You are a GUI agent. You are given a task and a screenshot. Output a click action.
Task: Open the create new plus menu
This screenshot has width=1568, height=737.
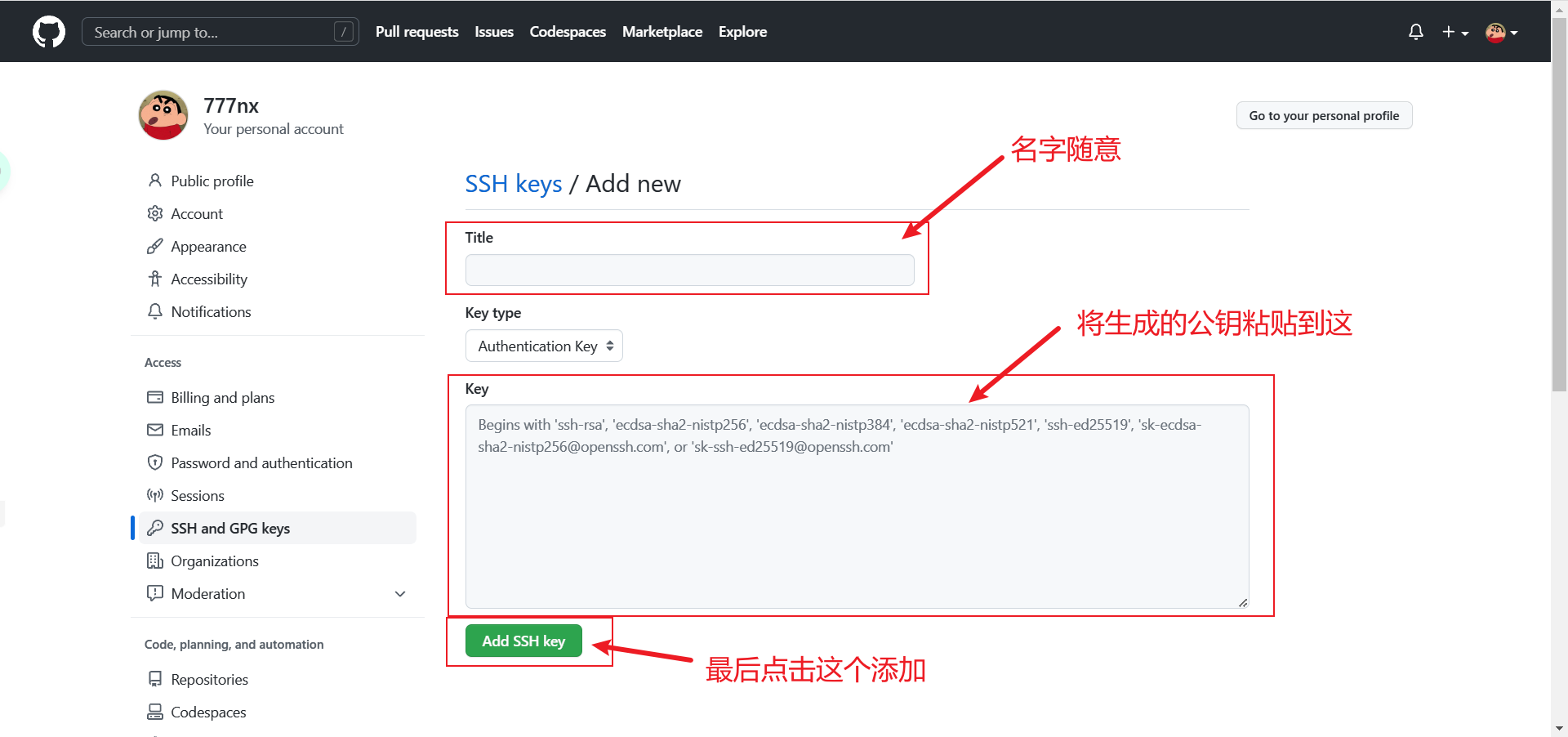point(1455,32)
